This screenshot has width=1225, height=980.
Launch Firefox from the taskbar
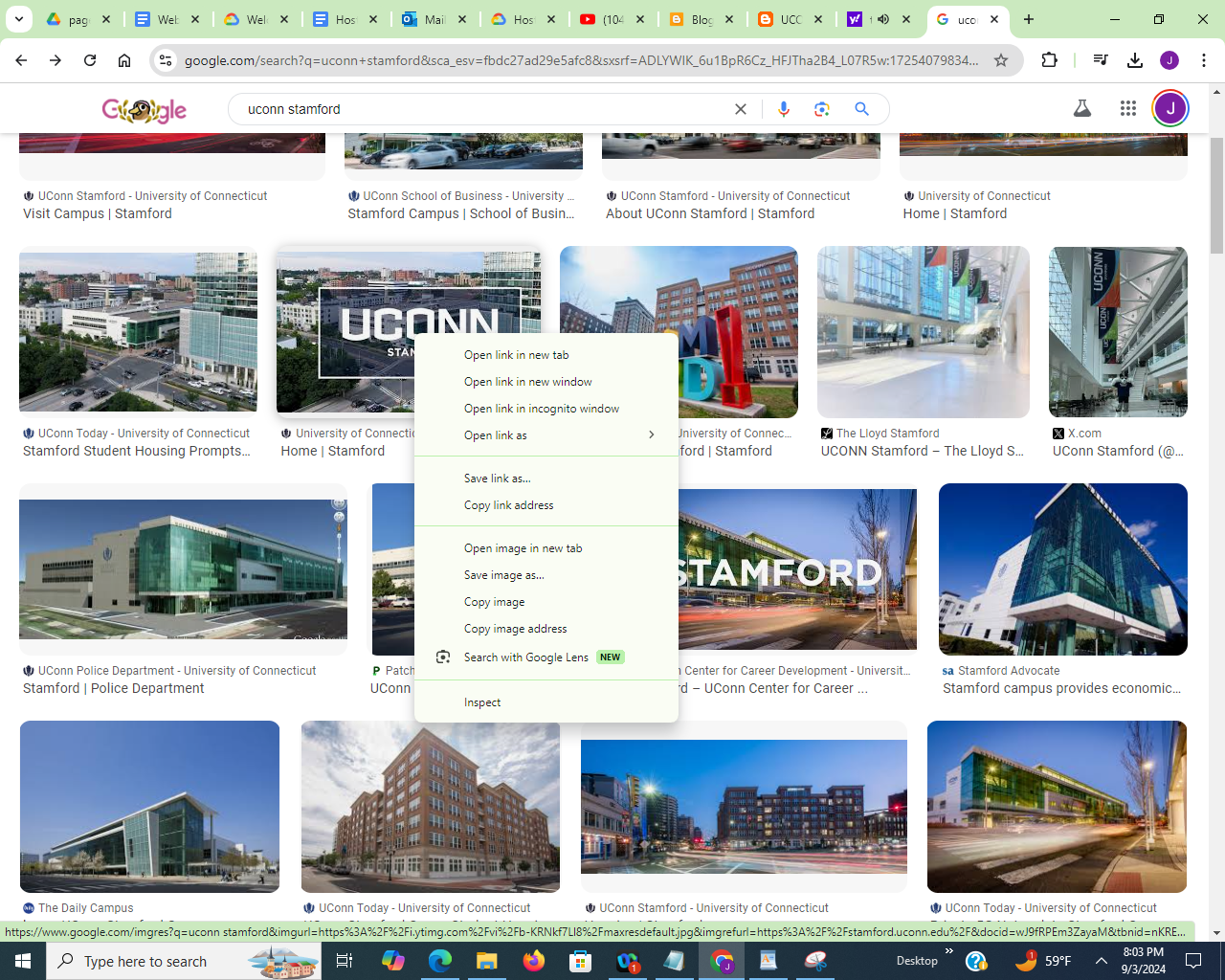point(534,961)
